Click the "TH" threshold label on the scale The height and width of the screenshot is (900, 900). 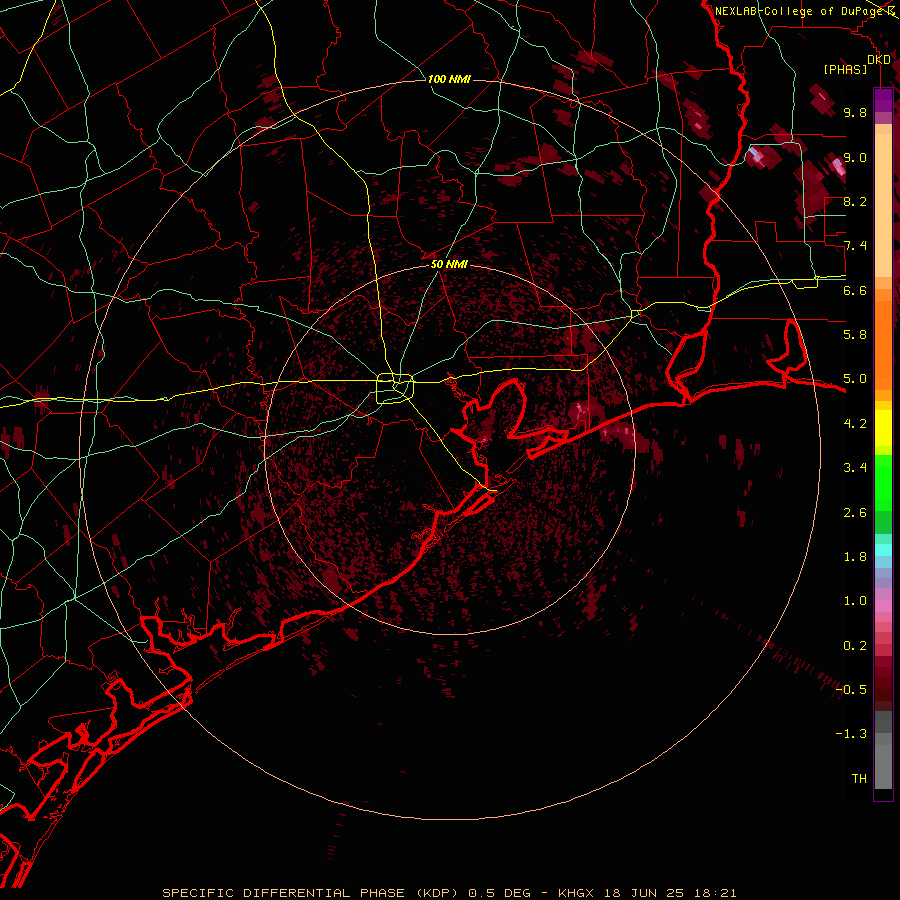(x=859, y=778)
